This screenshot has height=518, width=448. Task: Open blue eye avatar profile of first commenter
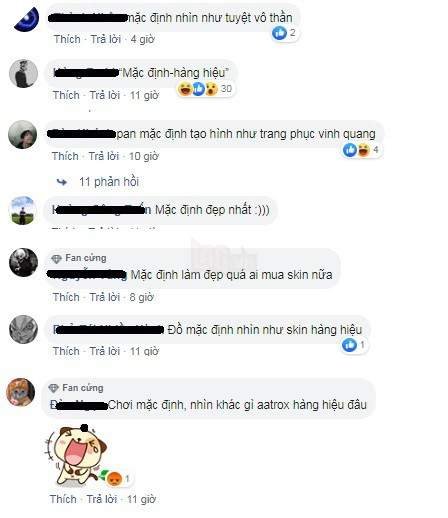27,19
